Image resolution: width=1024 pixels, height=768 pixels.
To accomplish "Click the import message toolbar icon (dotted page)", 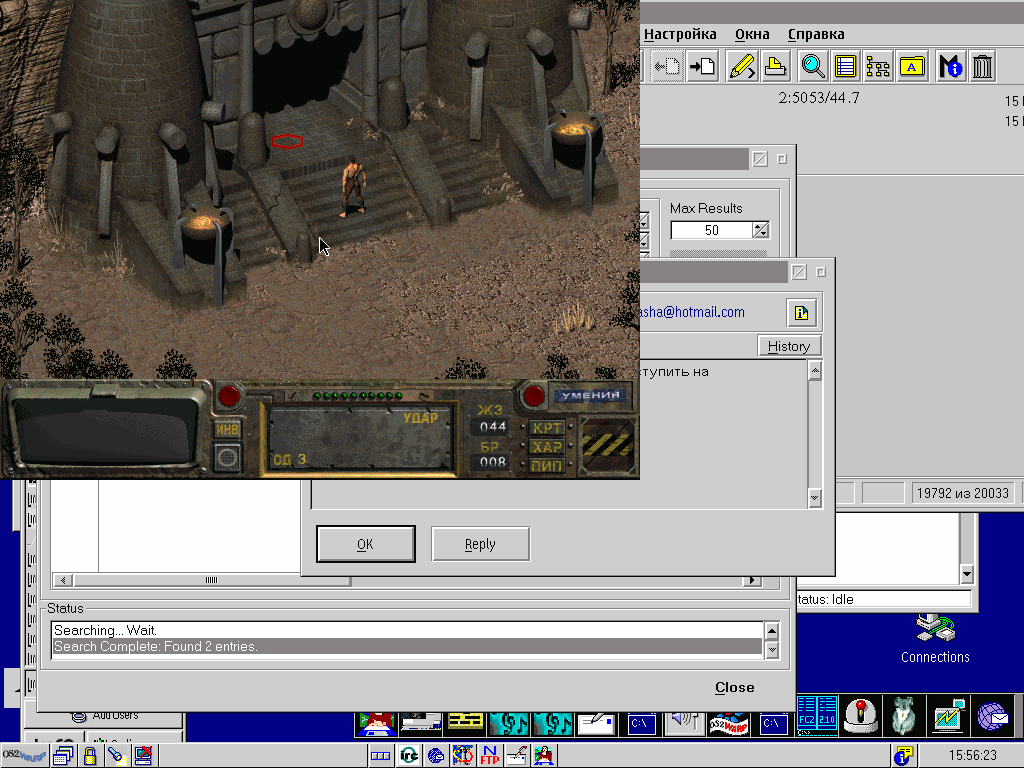I will [667, 66].
